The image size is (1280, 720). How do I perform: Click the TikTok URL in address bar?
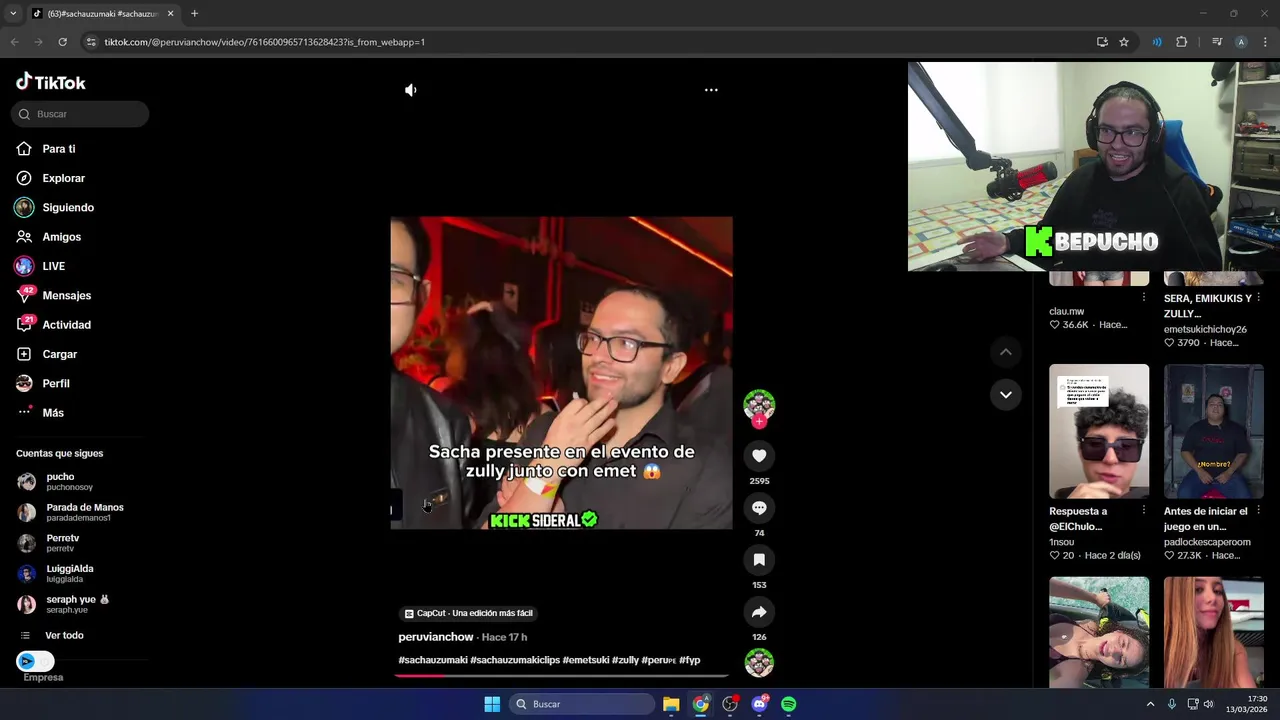coord(265,42)
